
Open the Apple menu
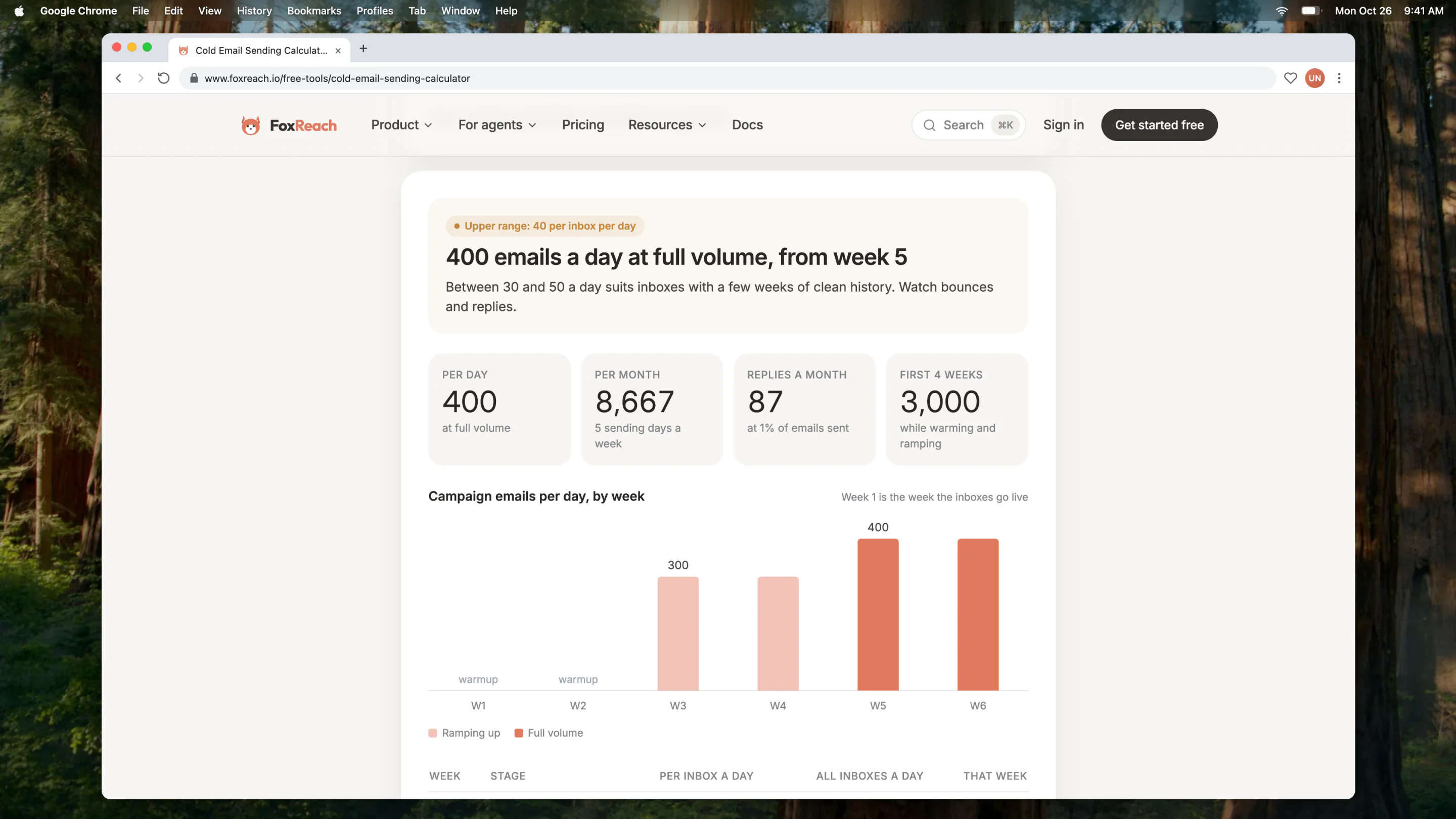click(x=19, y=11)
